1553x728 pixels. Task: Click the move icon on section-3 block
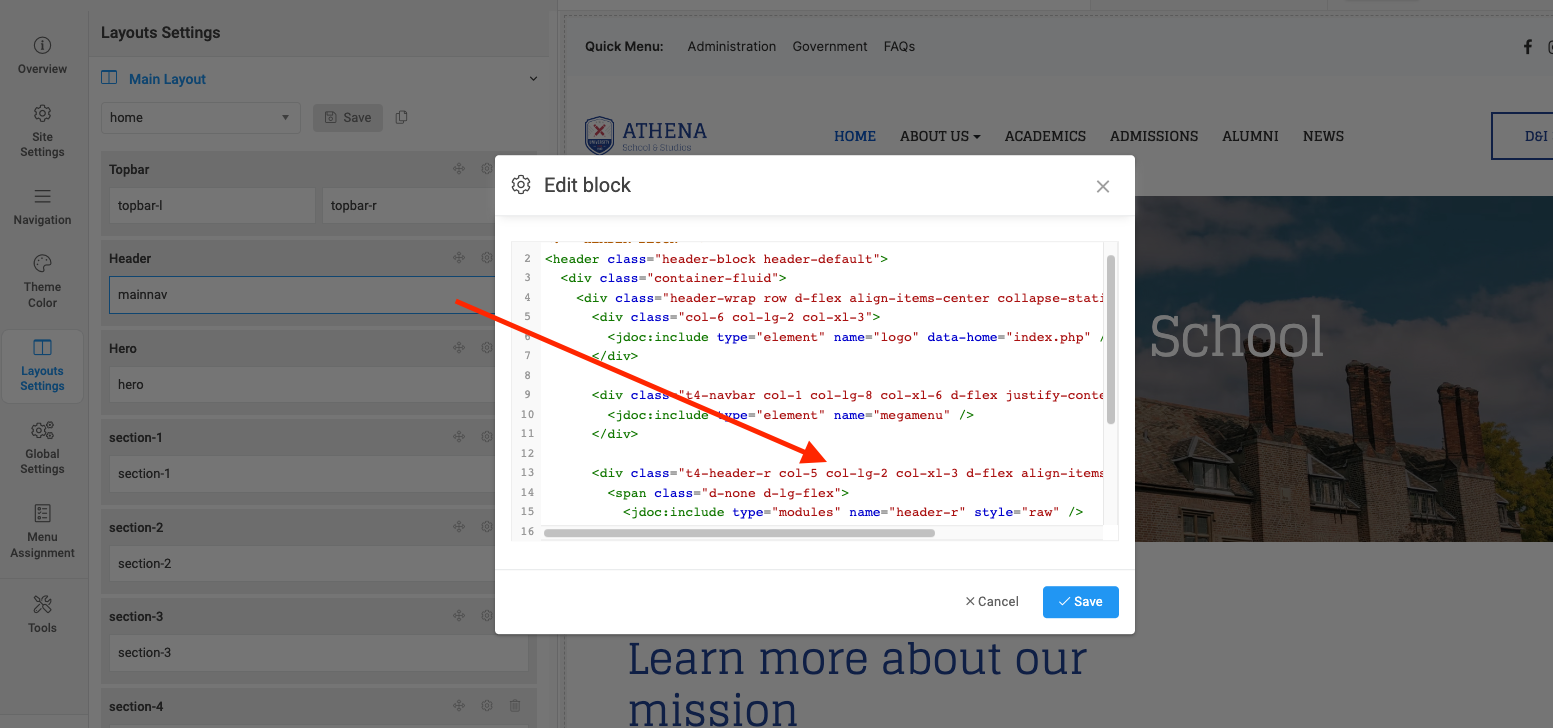tap(459, 616)
